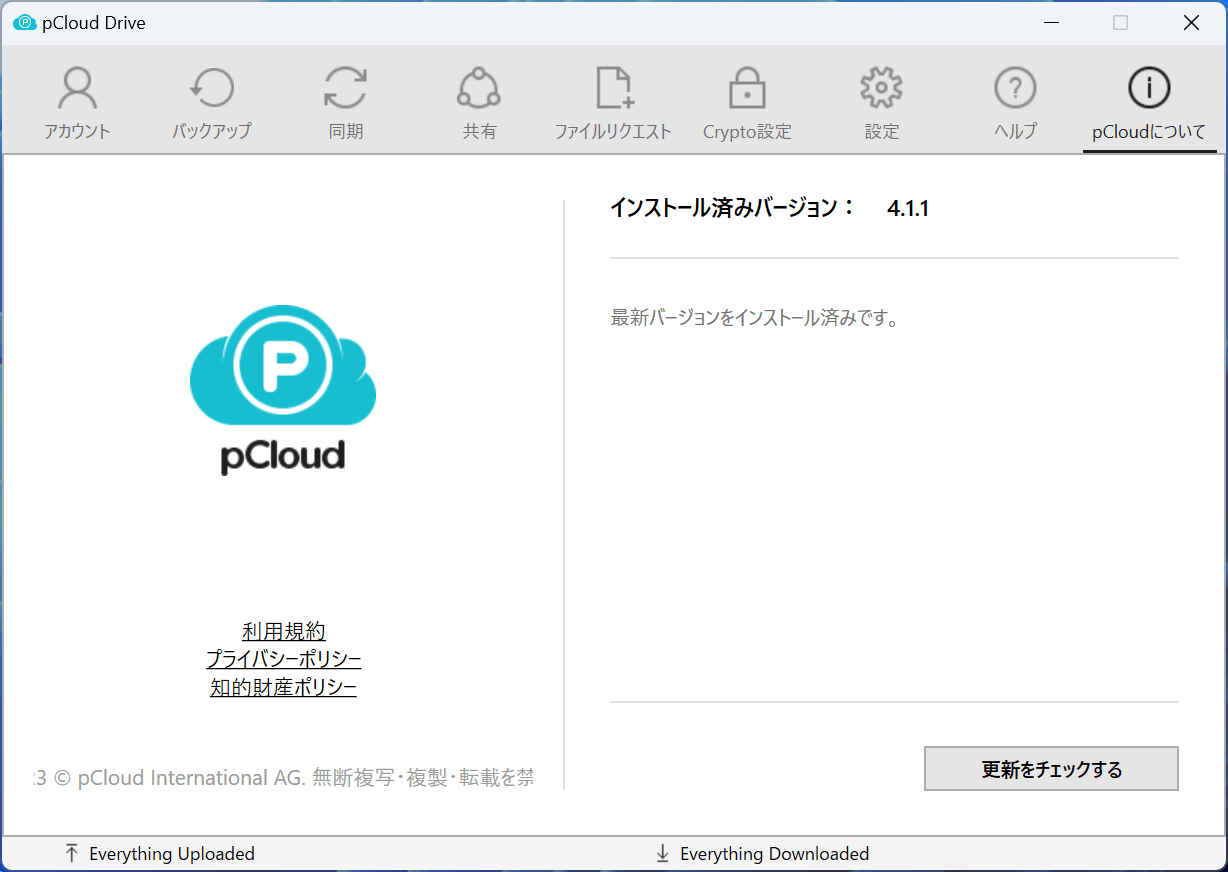
Task: Switch to the バックアップ tab
Action: (211, 102)
